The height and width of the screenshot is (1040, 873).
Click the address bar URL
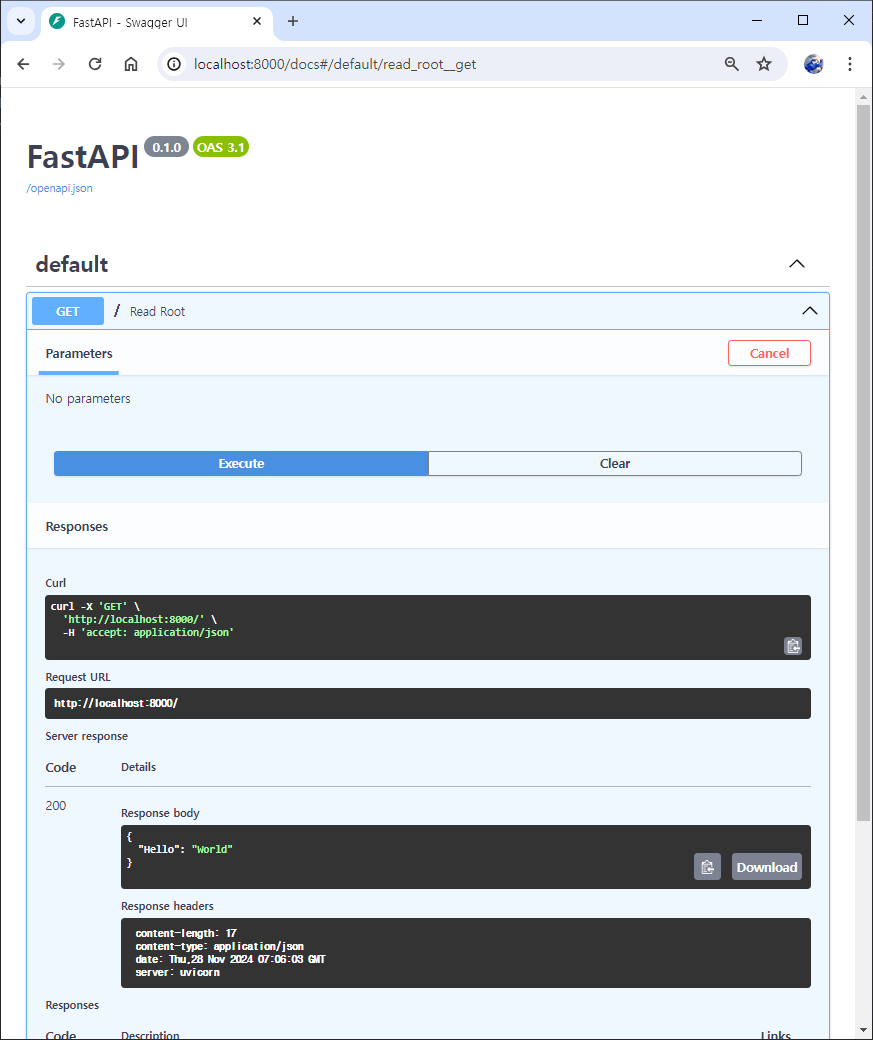(335, 64)
